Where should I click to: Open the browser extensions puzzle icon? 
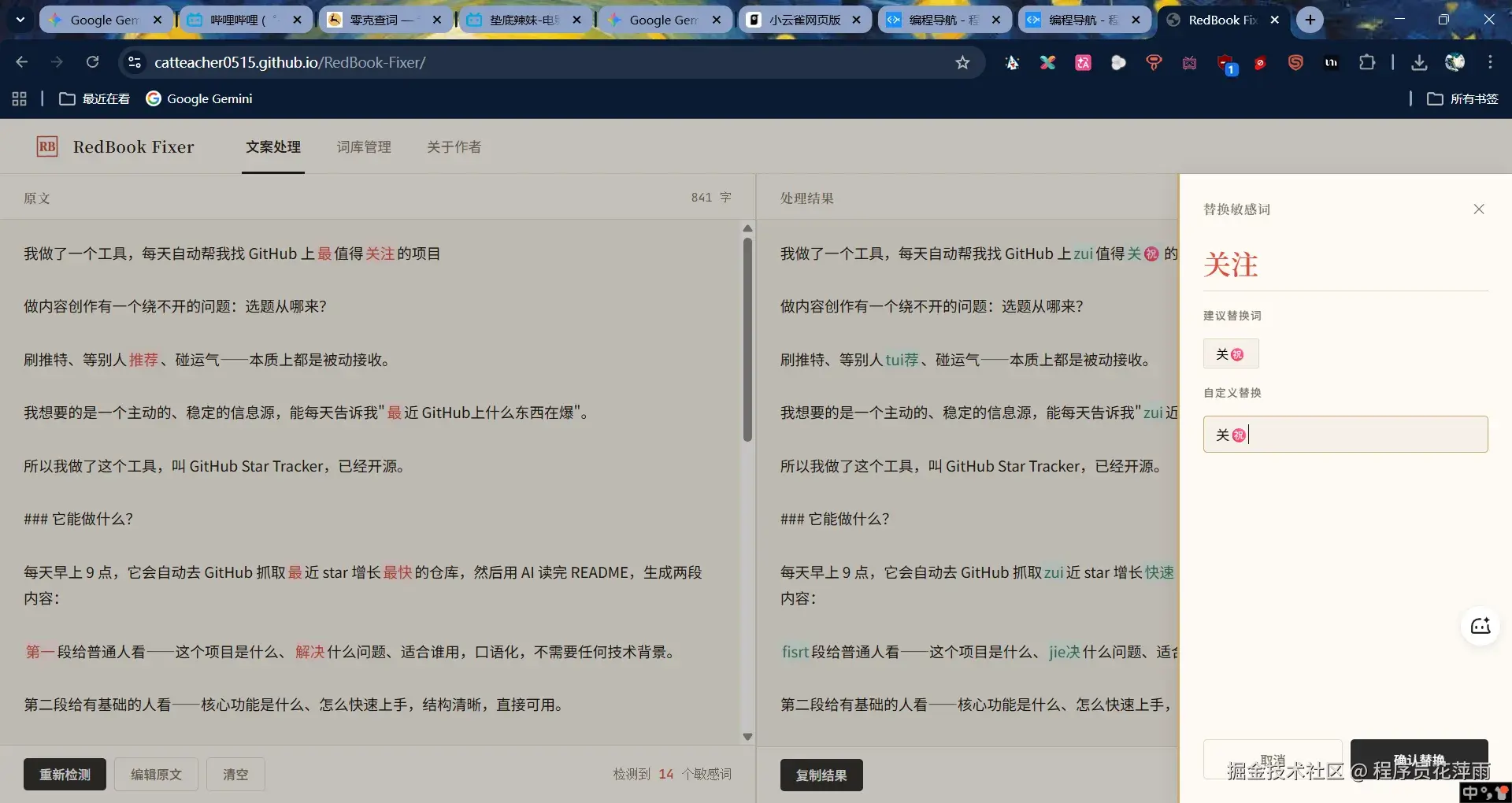(1367, 62)
